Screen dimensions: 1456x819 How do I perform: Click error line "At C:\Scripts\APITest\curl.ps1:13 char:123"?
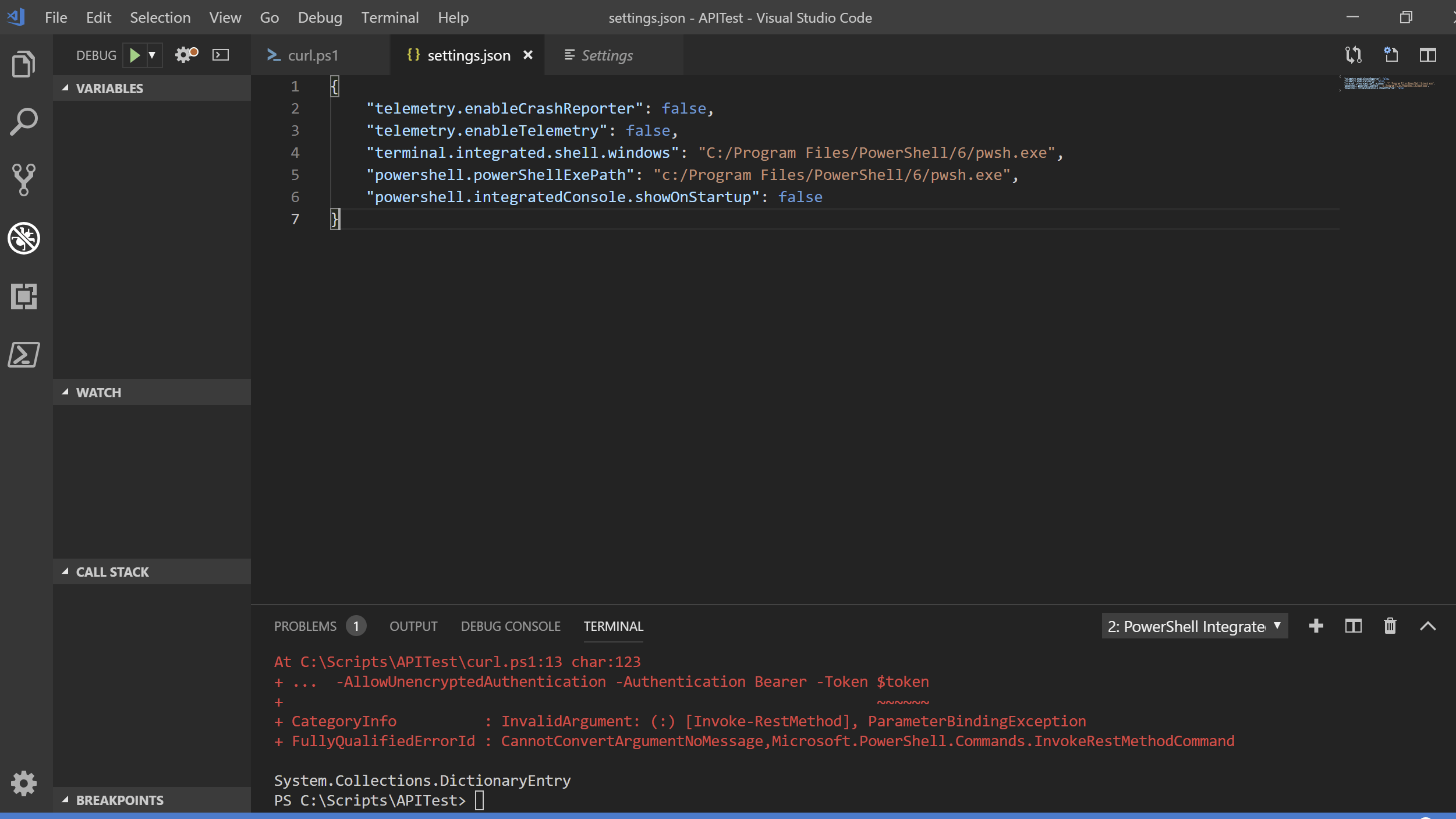pyautogui.click(x=458, y=662)
